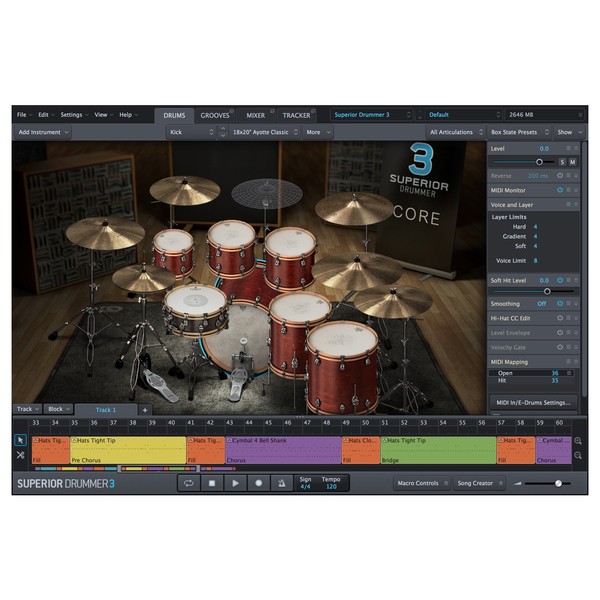The height and width of the screenshot is (600, 600).
Task: Start recording with the record button
Action: coord(259,483)
